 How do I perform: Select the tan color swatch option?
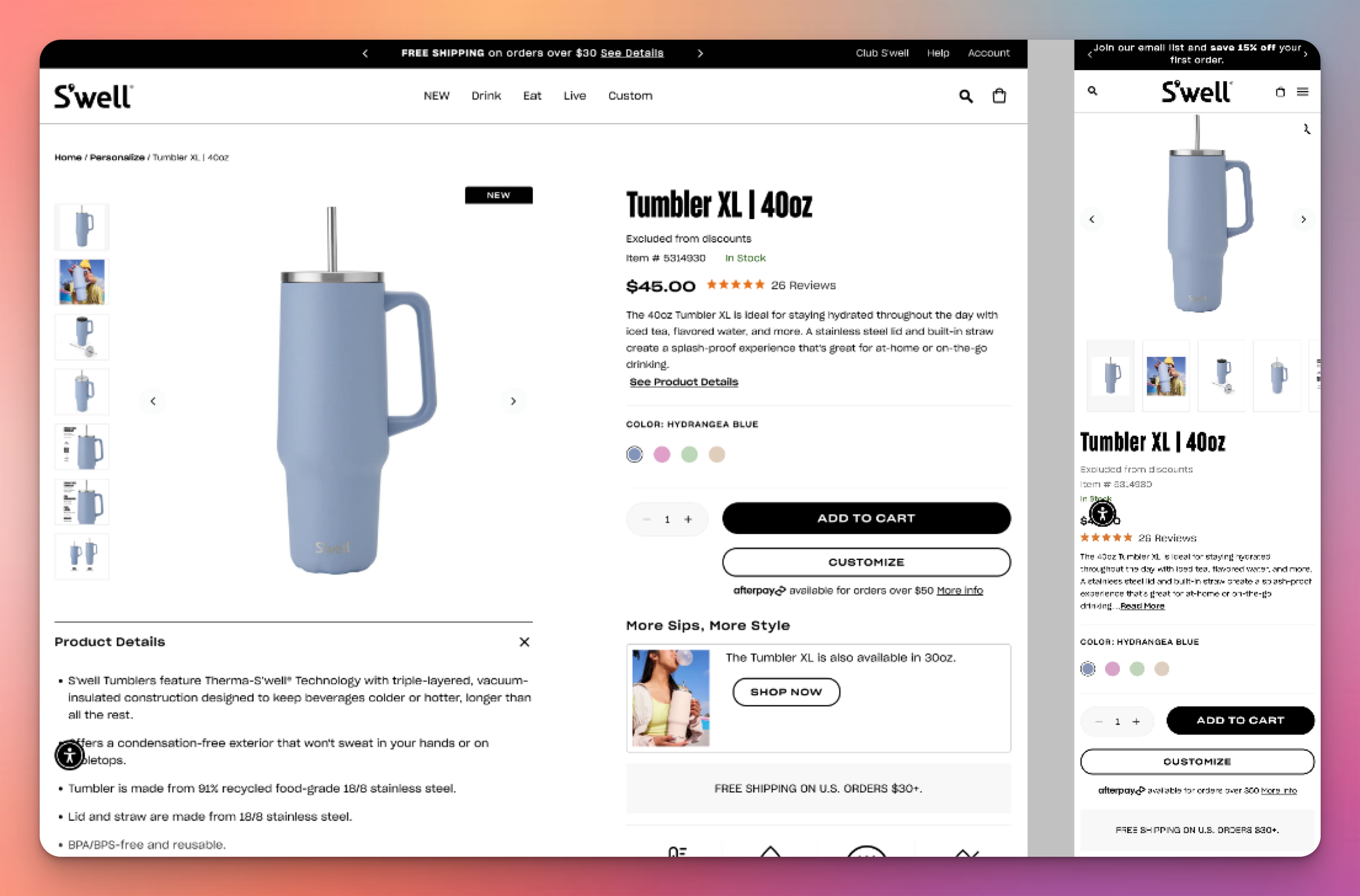click(x=719, y=453)
